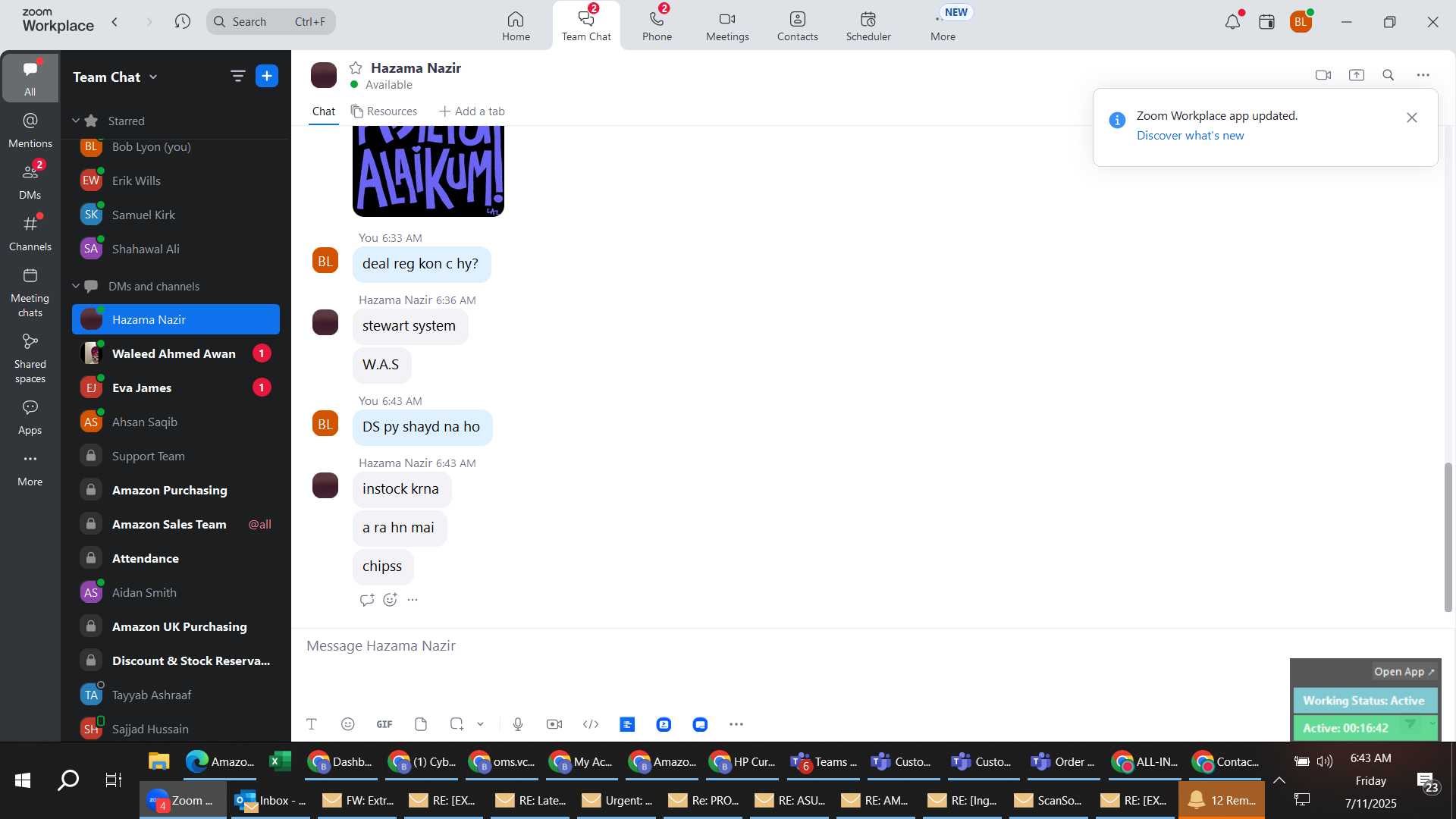Click the chat filter icon

237,76
